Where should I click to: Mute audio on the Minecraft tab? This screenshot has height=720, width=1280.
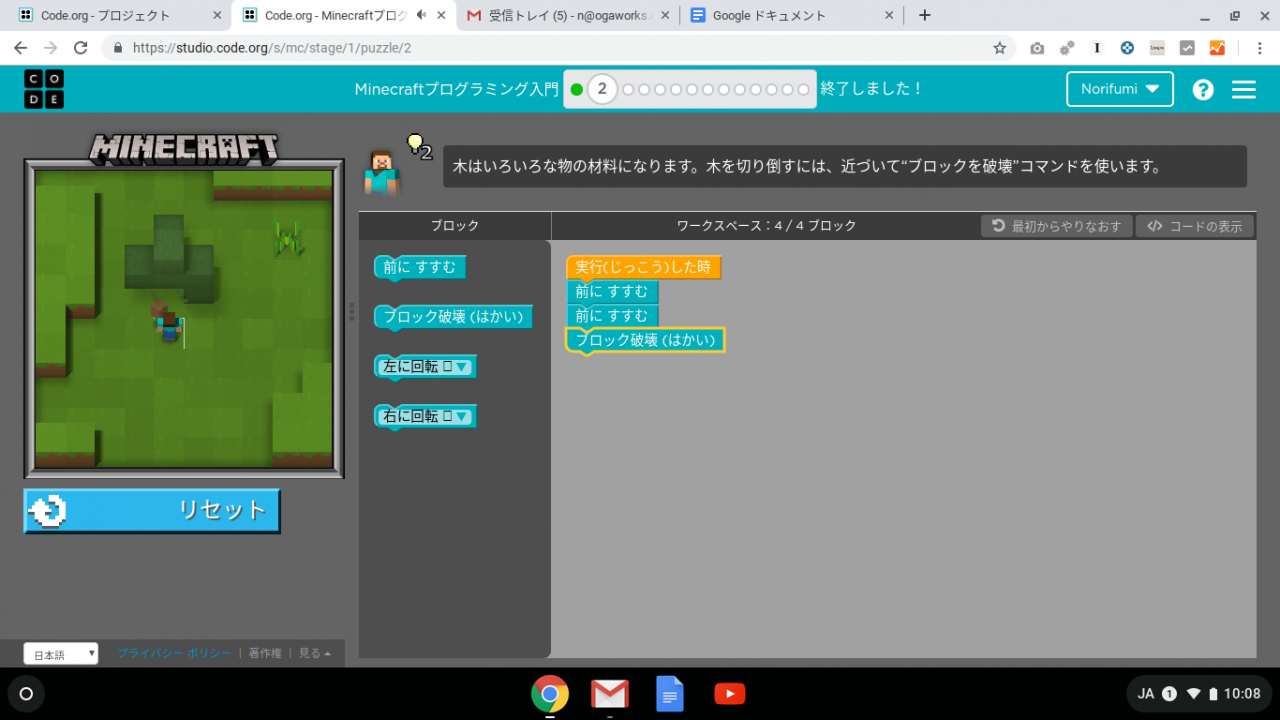[x=421, y=15]
